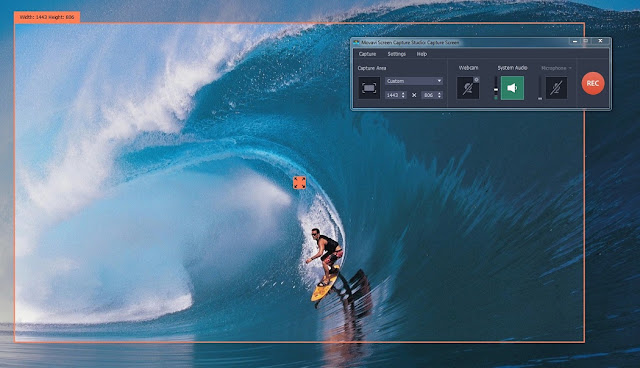640x368 pixels.
Task: Start recording with the REC button
Action: click(593, 83)
